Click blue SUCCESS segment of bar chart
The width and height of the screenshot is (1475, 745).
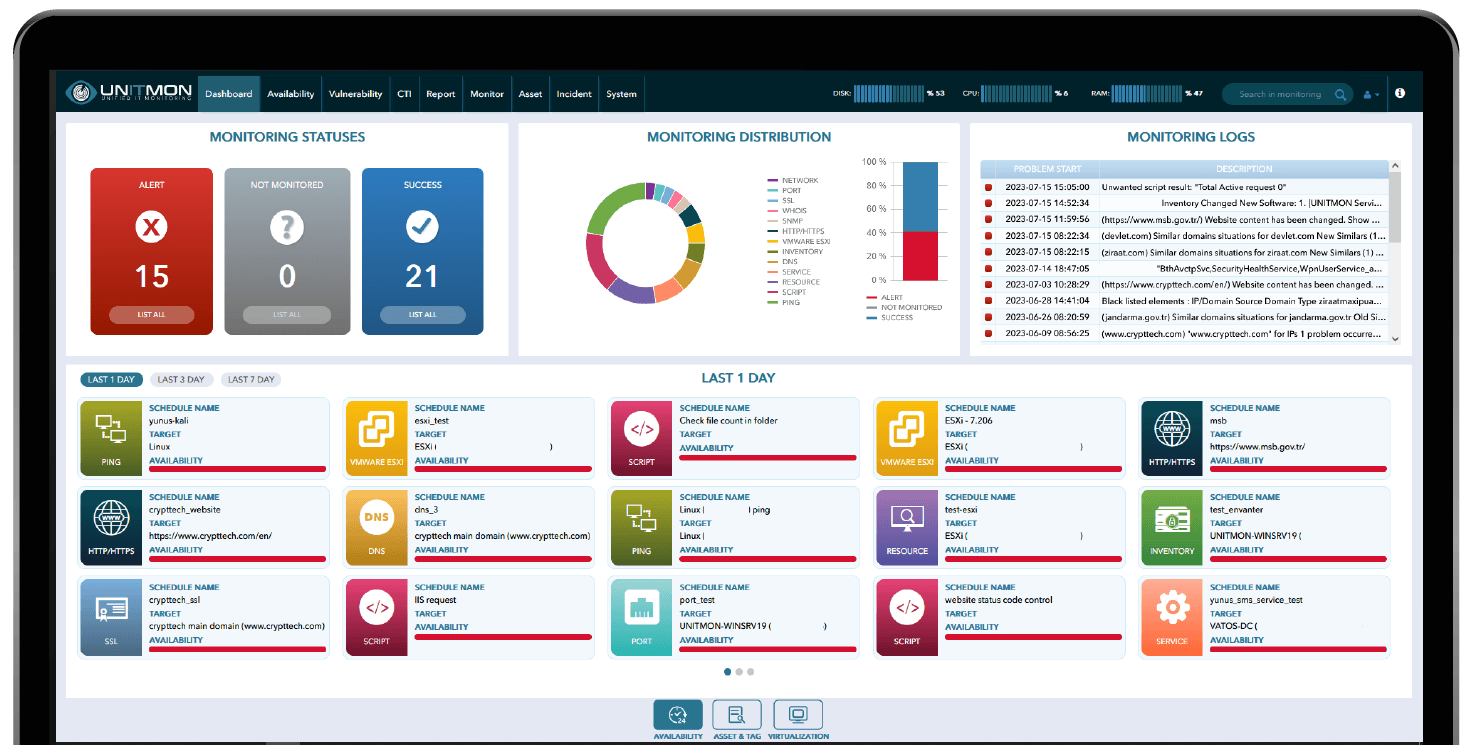920,197
